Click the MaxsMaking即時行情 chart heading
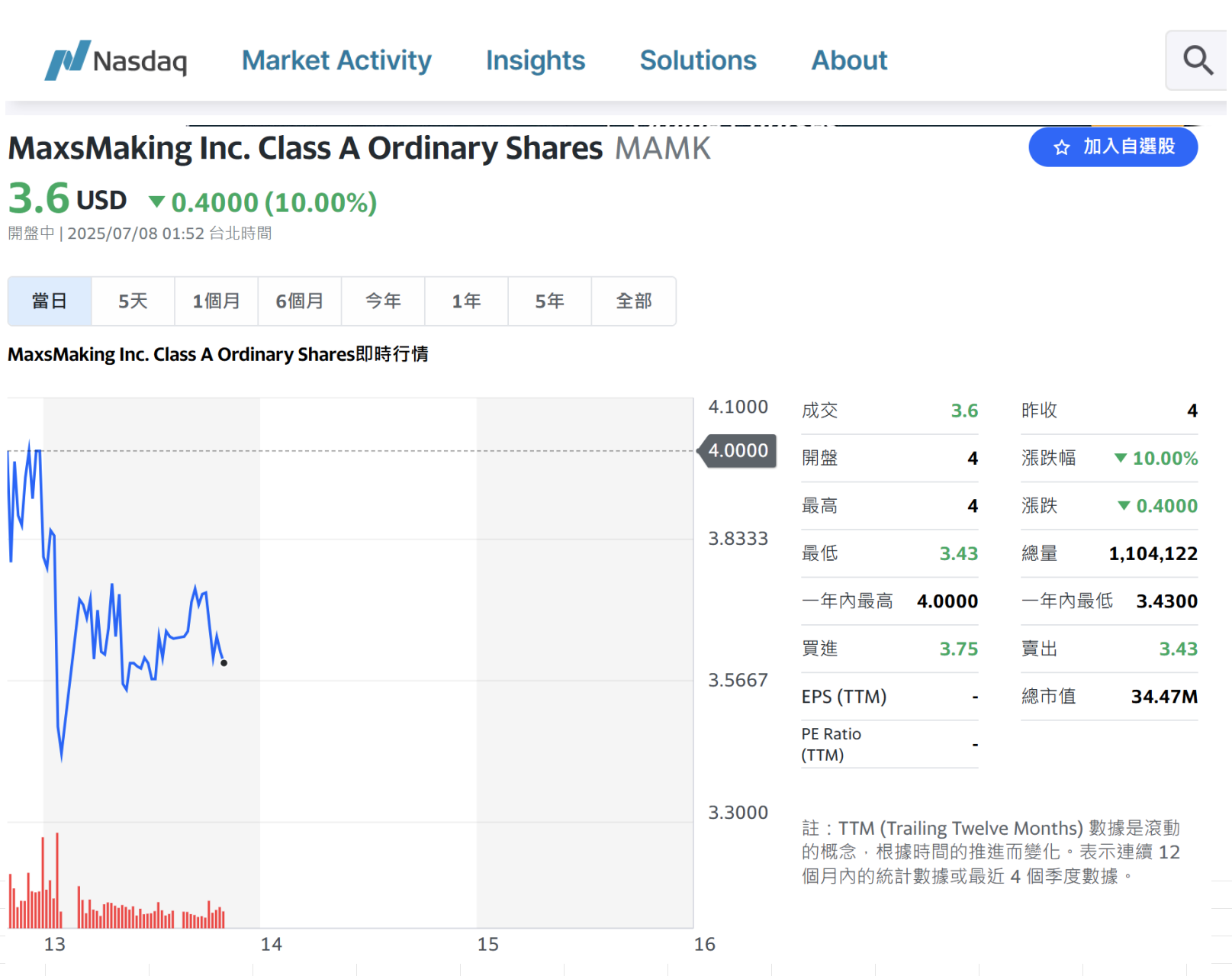The image size is (1232, 976). click(218, 354)
